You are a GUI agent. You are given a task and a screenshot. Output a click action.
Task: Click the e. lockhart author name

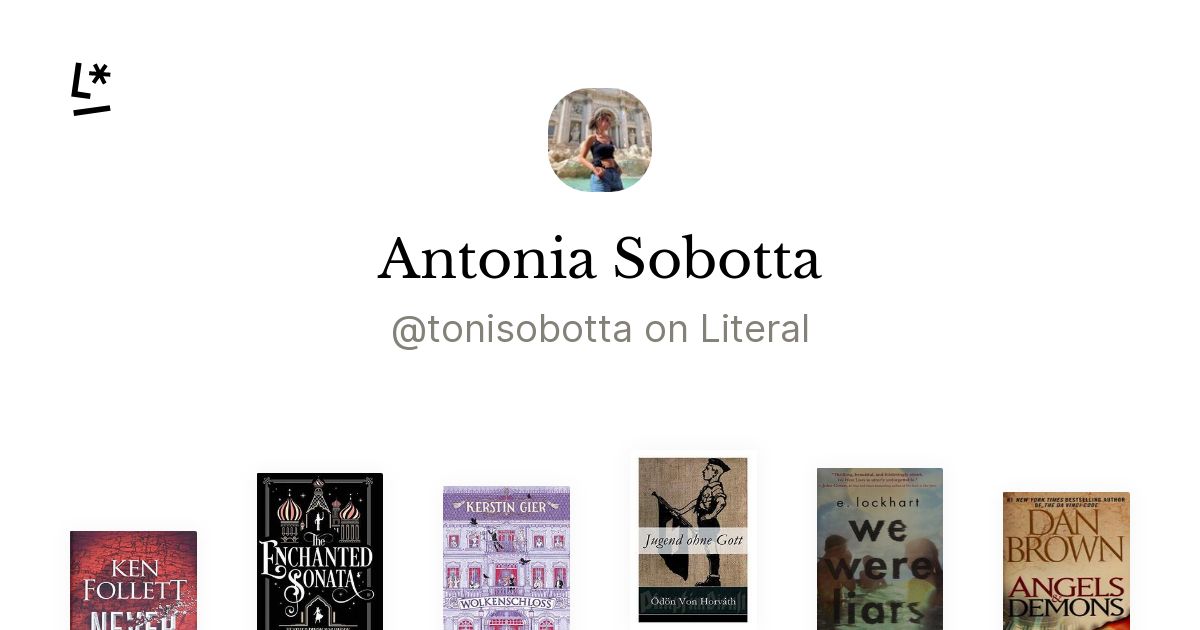point(880,502)
